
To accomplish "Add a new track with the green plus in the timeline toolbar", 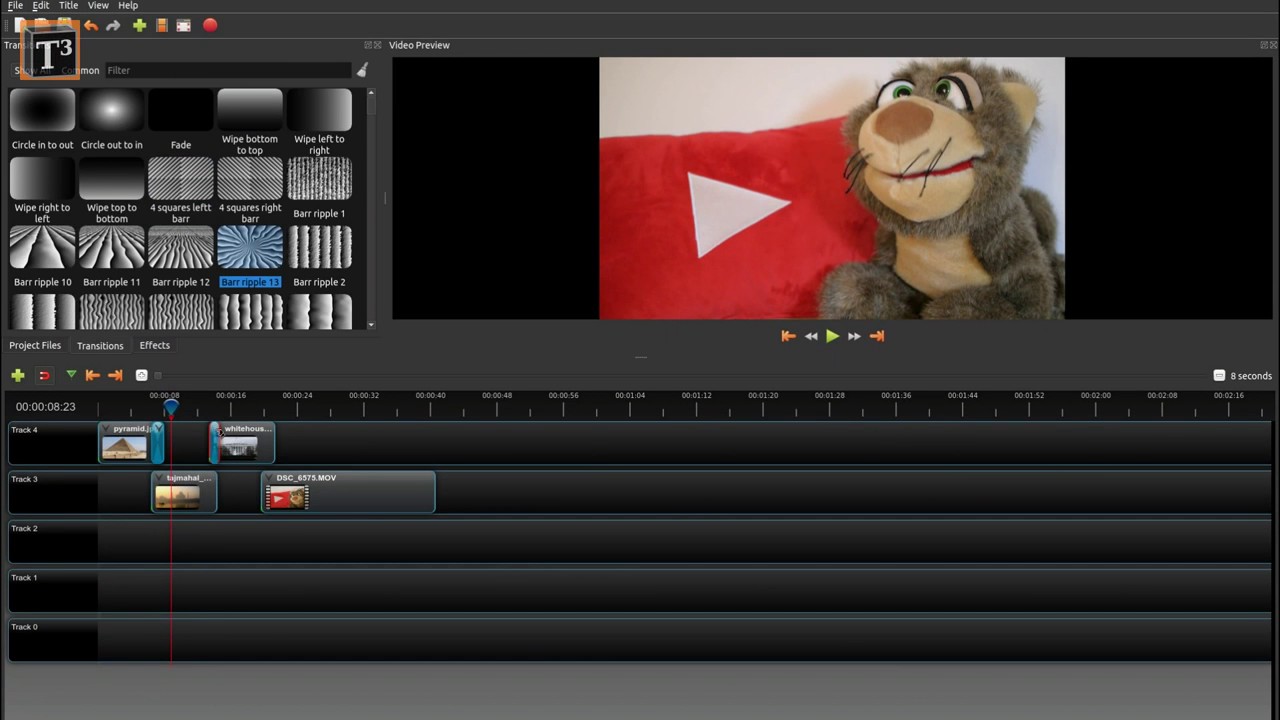I will click(18, 375).
